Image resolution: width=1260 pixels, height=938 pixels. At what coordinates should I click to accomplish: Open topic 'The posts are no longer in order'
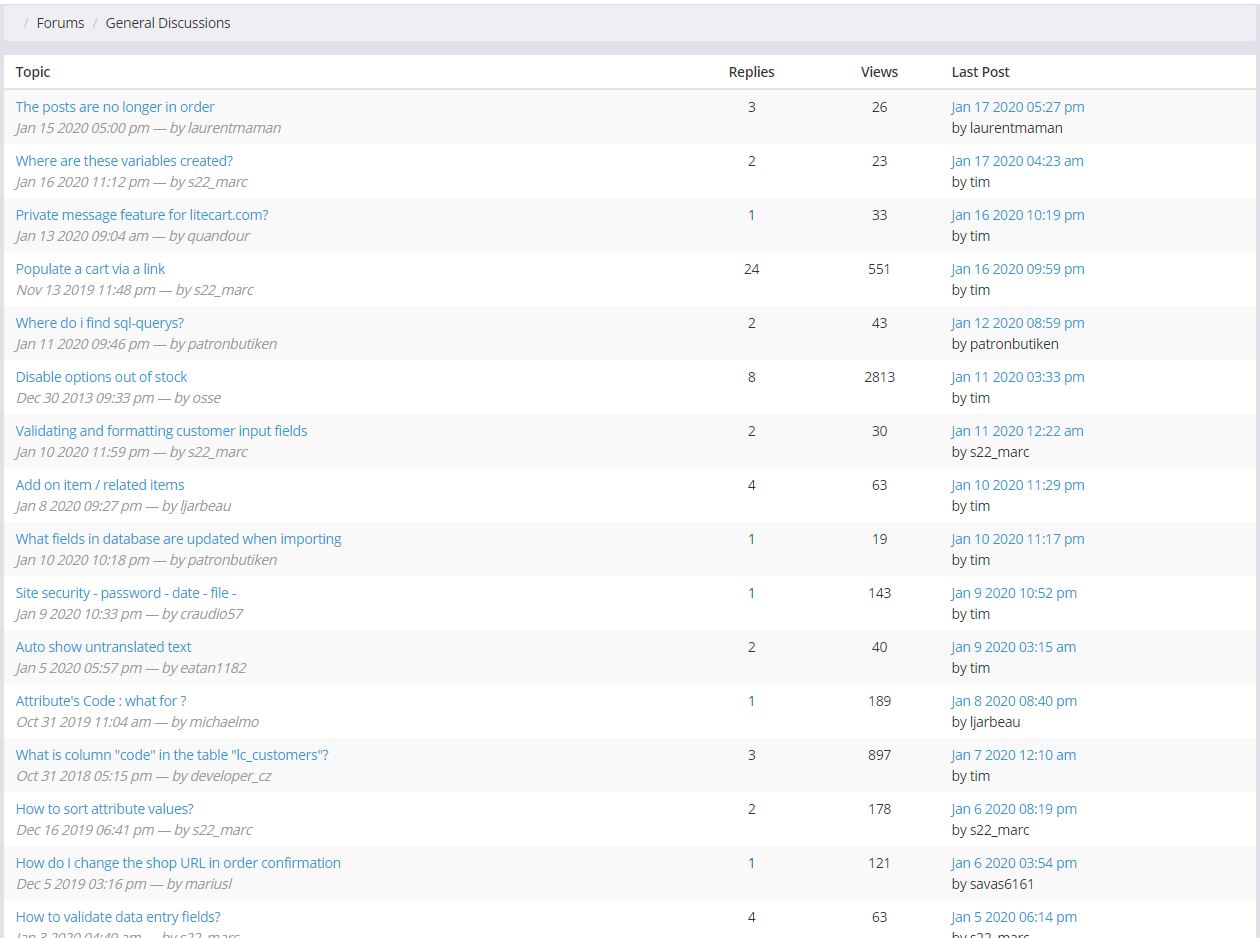coord(115,107)
